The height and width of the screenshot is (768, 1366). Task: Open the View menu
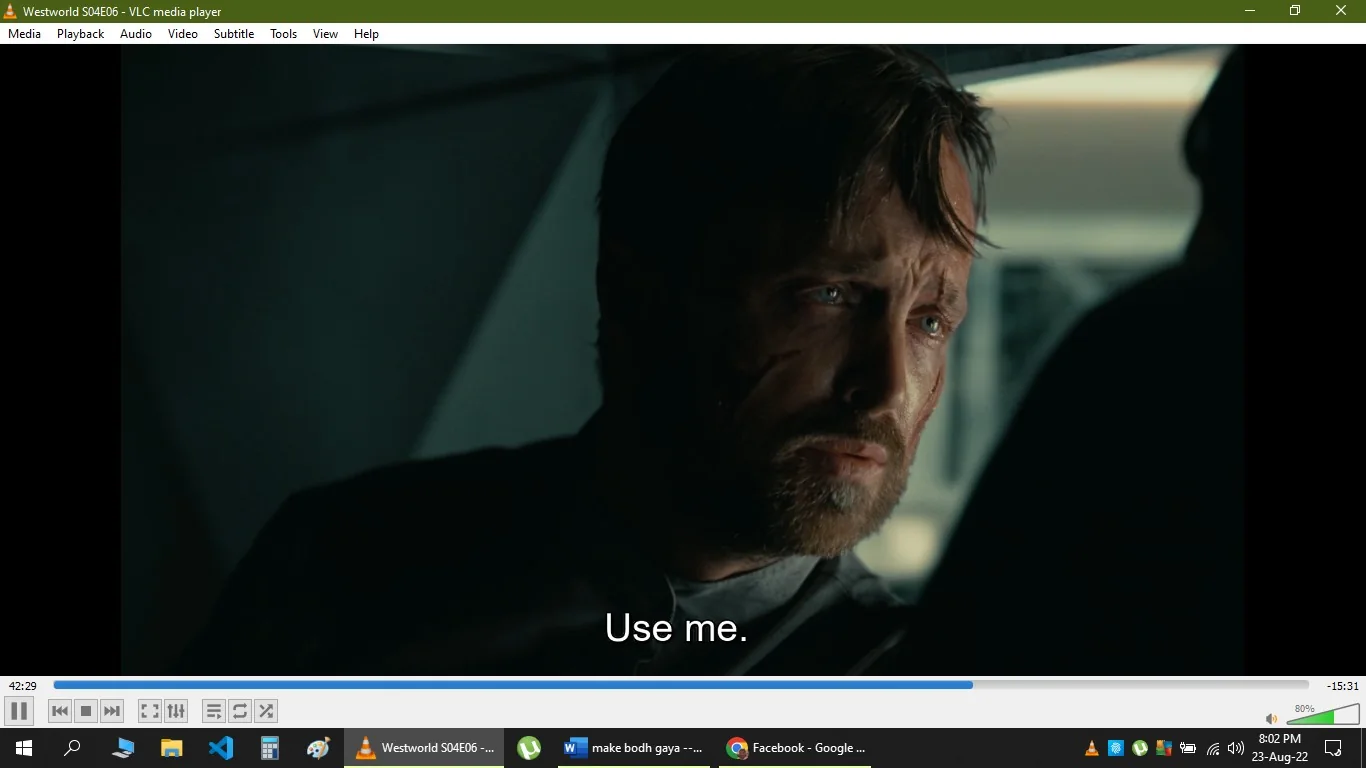(x=326, y=34)
